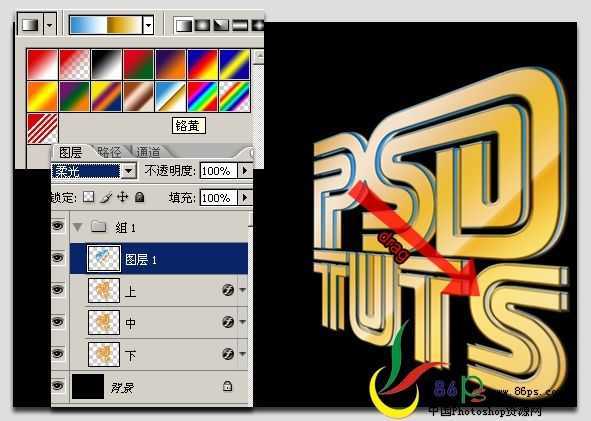The image size is (591, 421).
Task: Click the 中 layer effects fx icon
Action: 228,322
